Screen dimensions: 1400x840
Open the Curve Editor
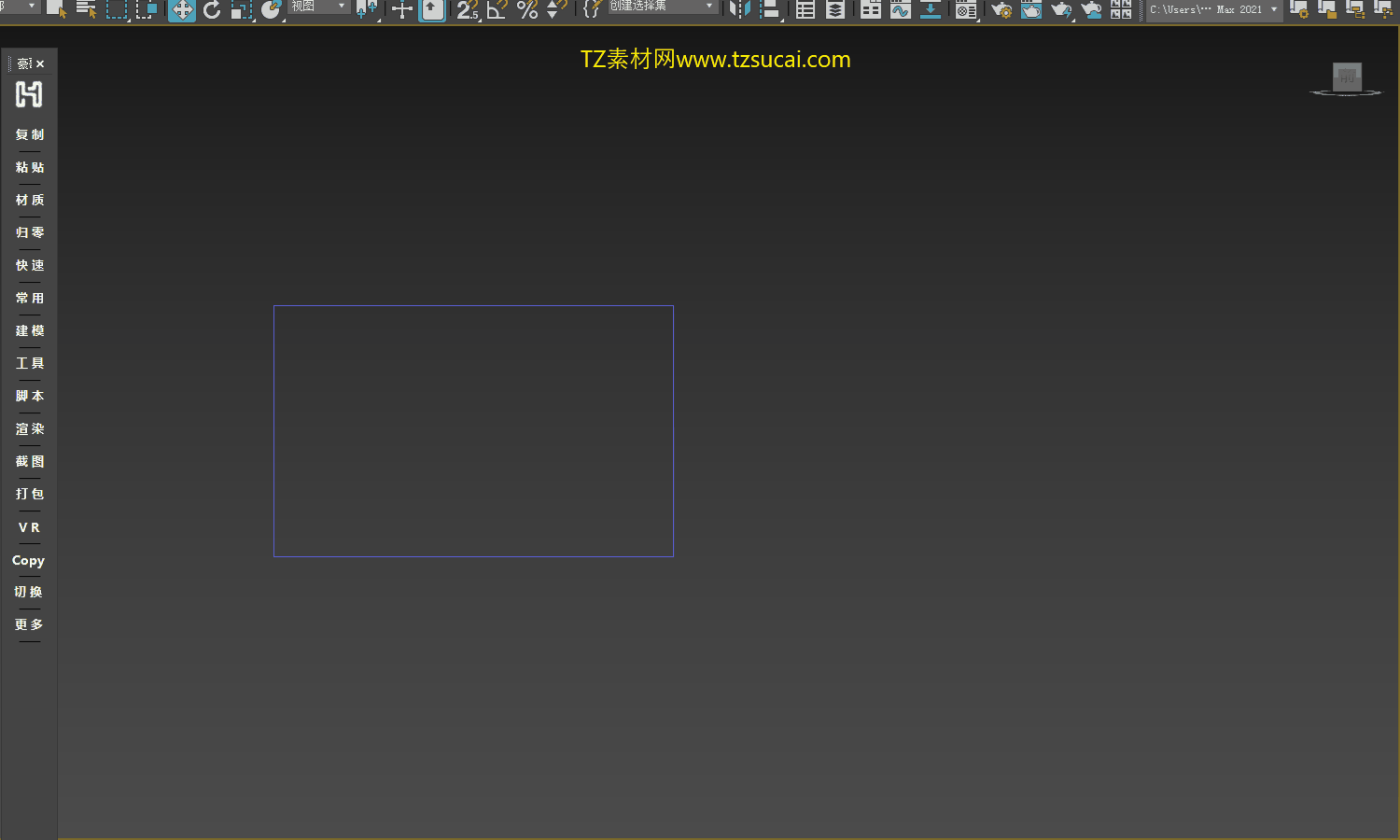pos(901,9)
